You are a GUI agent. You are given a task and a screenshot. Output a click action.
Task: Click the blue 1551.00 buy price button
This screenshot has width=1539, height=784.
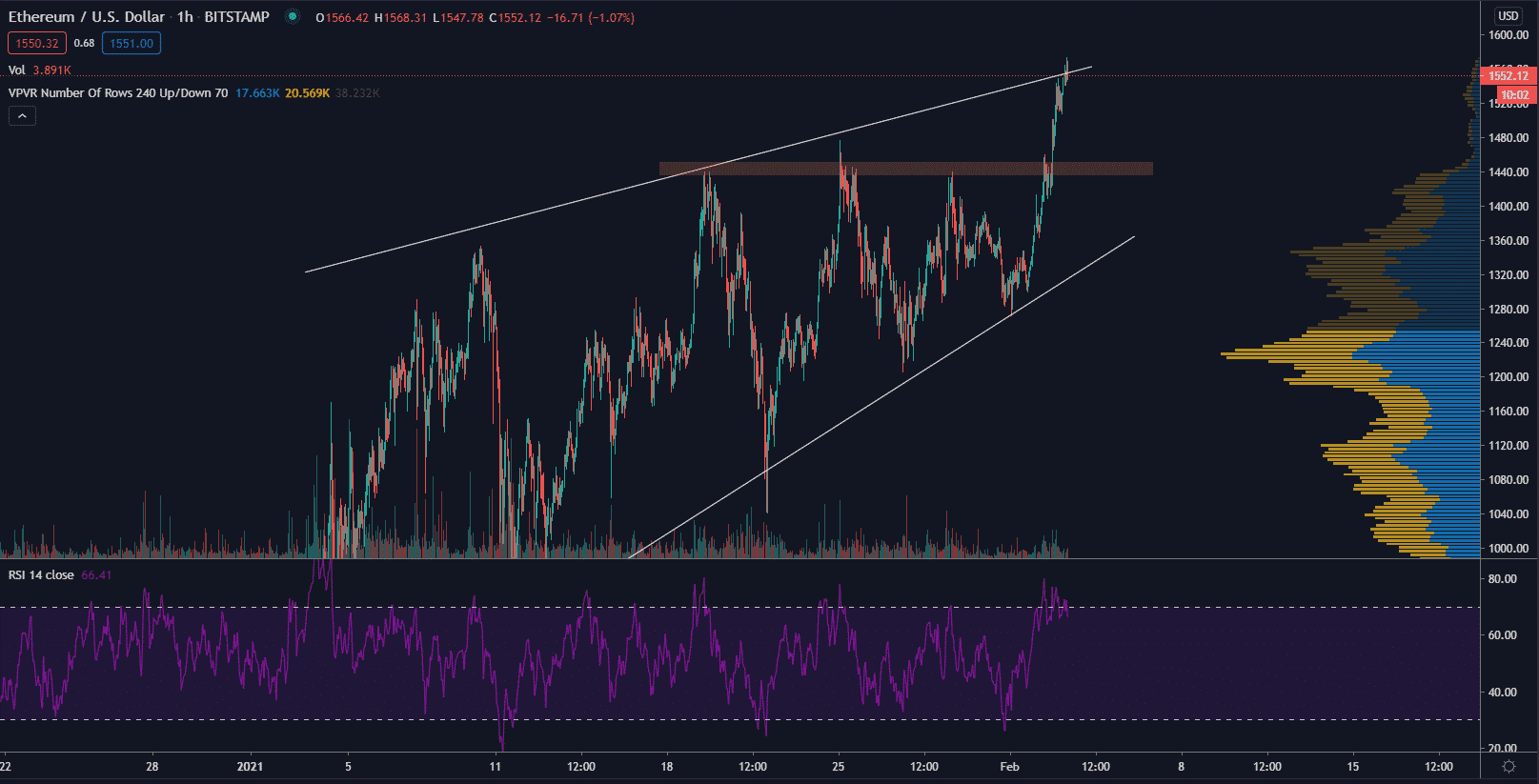[x=132, y=43]
